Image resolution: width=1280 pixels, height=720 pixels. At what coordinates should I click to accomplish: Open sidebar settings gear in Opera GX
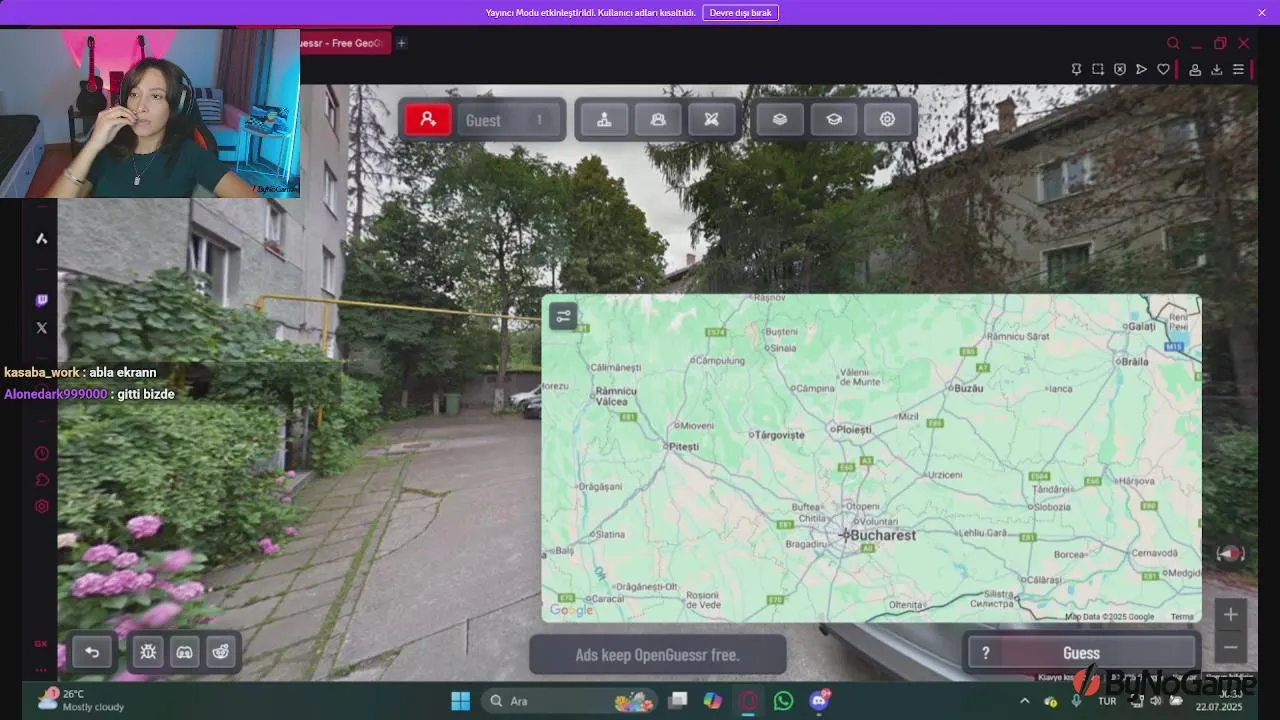(42, 506)
